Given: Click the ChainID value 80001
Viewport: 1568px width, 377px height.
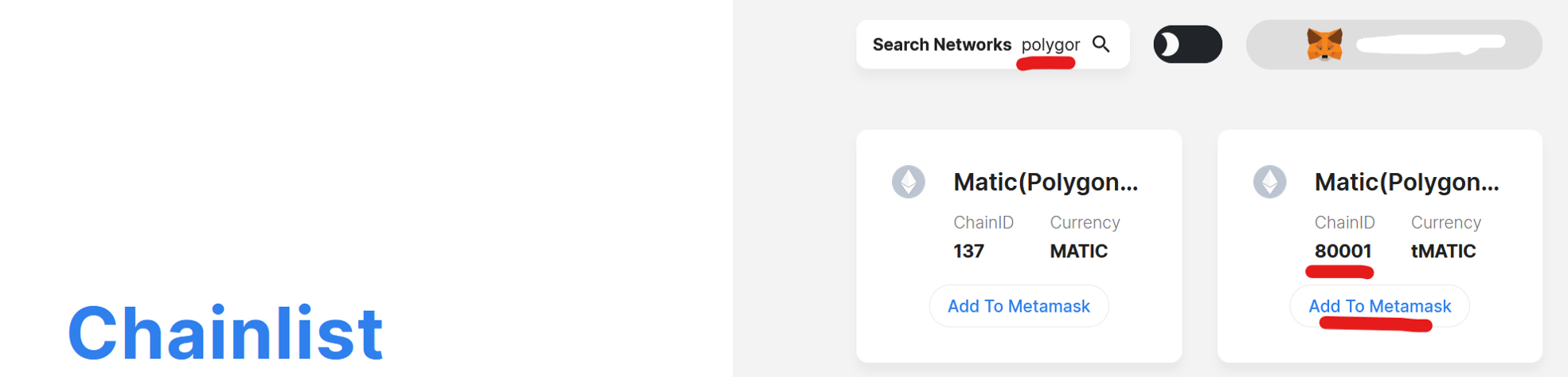Looking at the screenshot, I should 1343,251.
